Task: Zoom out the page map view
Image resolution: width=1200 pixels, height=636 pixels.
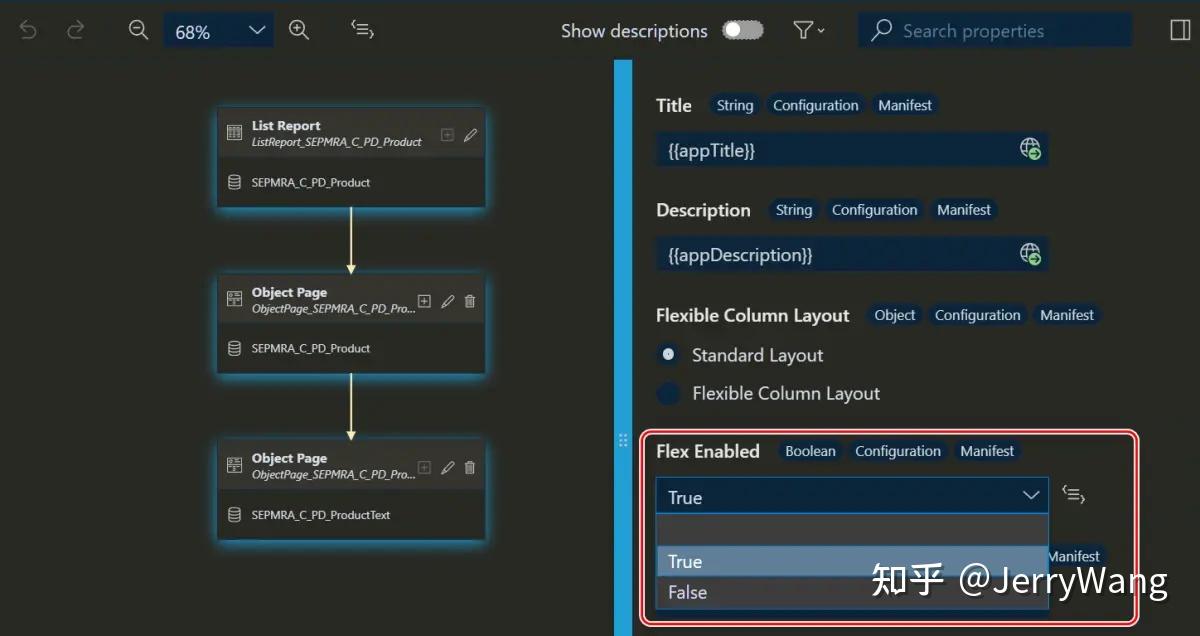Action: (138, 30)
